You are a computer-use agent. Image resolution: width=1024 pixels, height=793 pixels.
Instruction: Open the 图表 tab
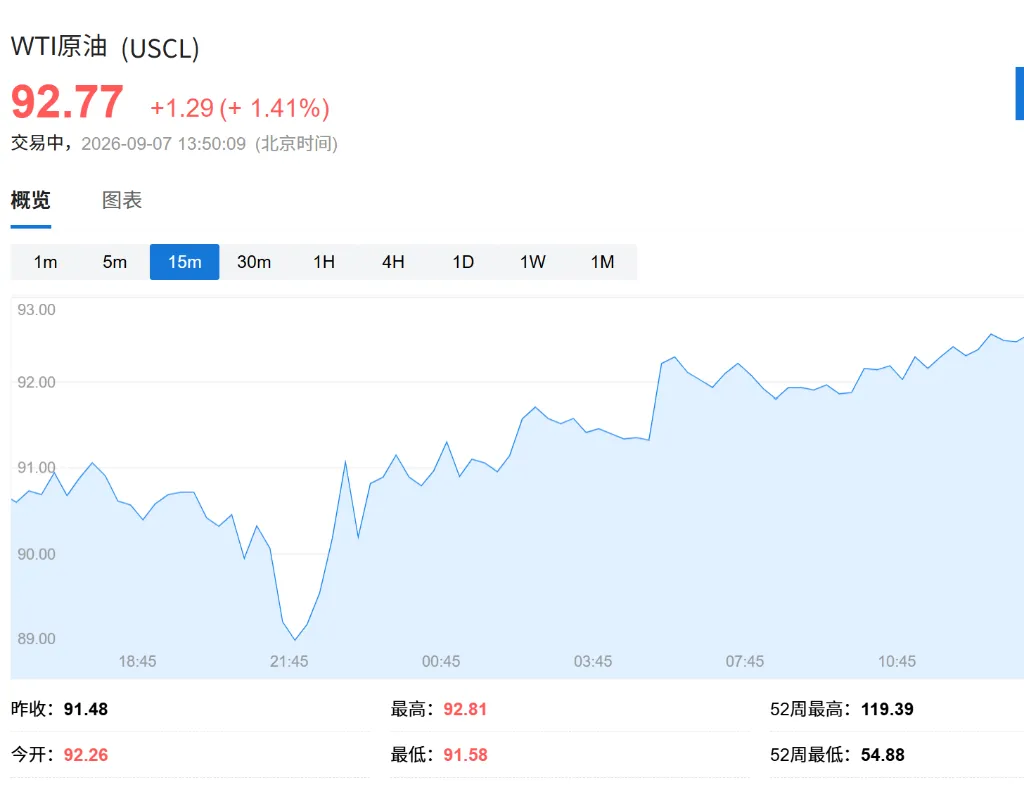tap(122, 200)
